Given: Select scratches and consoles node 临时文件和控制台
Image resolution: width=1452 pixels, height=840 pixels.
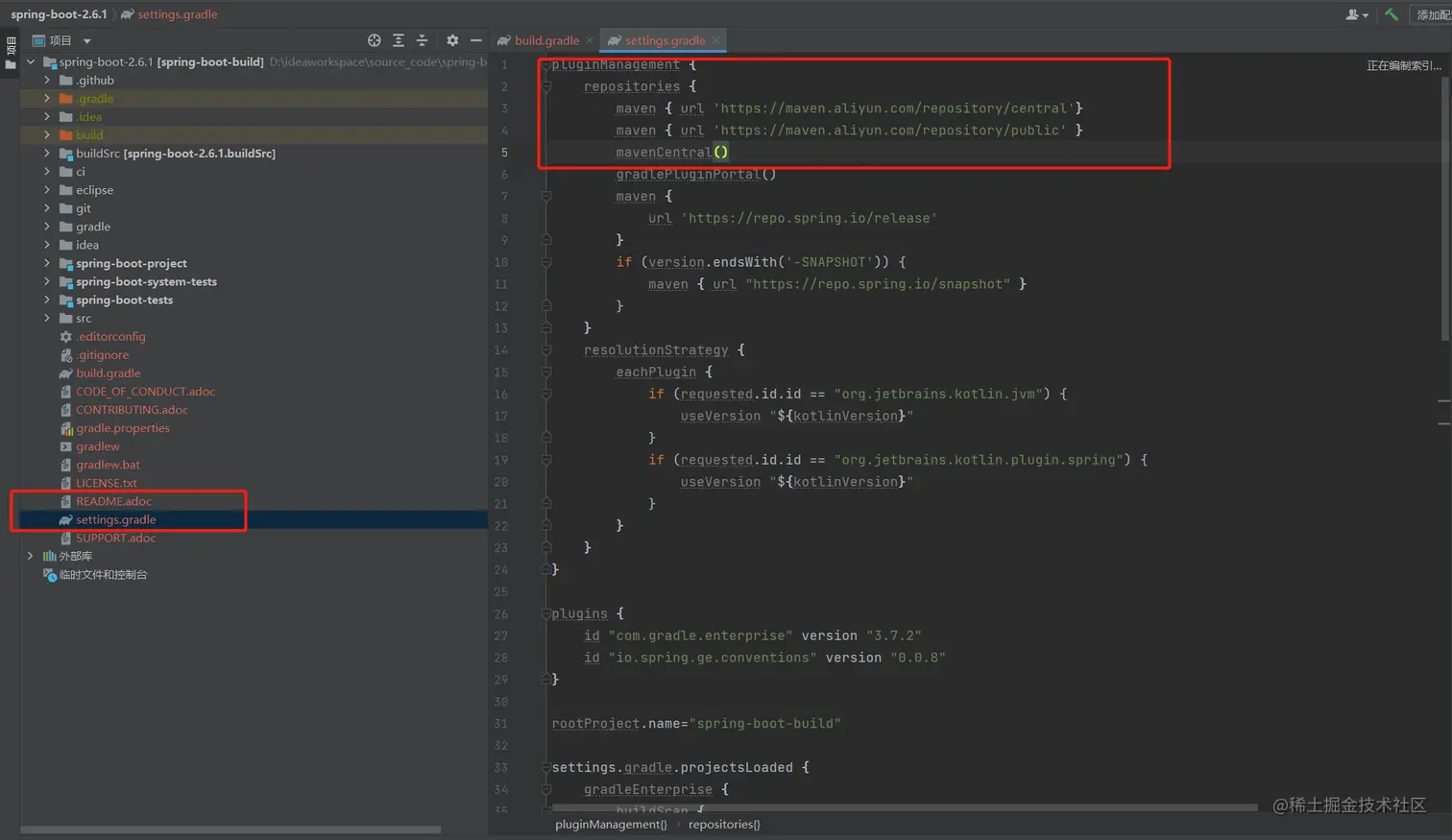Looking at the screenshot, I should (x=103, y=574).
